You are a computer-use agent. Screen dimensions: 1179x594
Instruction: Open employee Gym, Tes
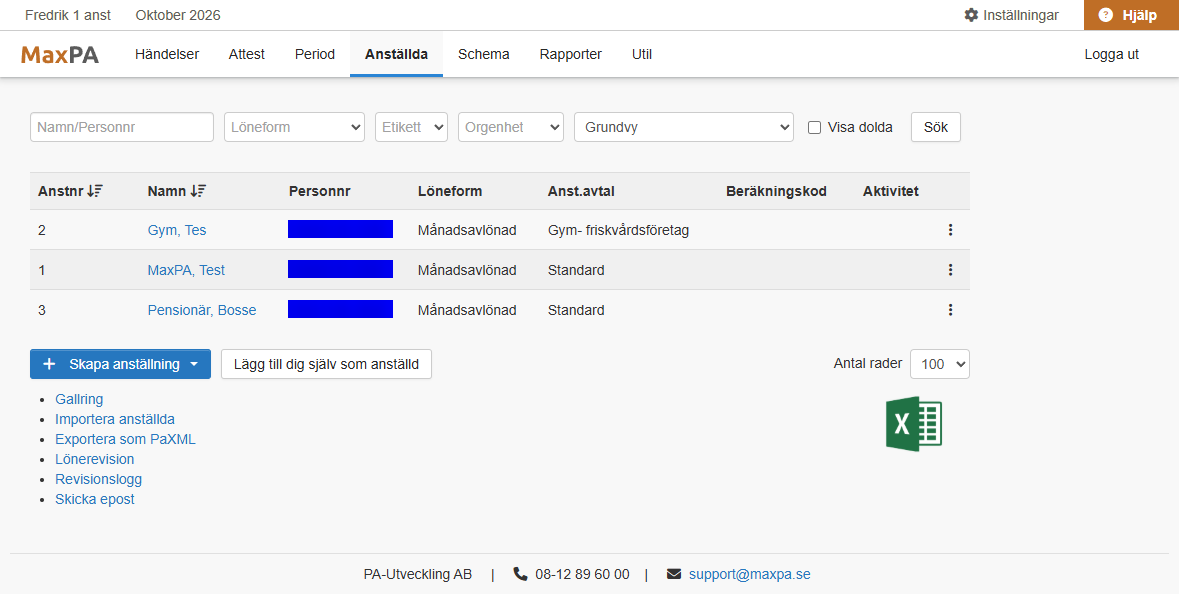tap(177, 230)
